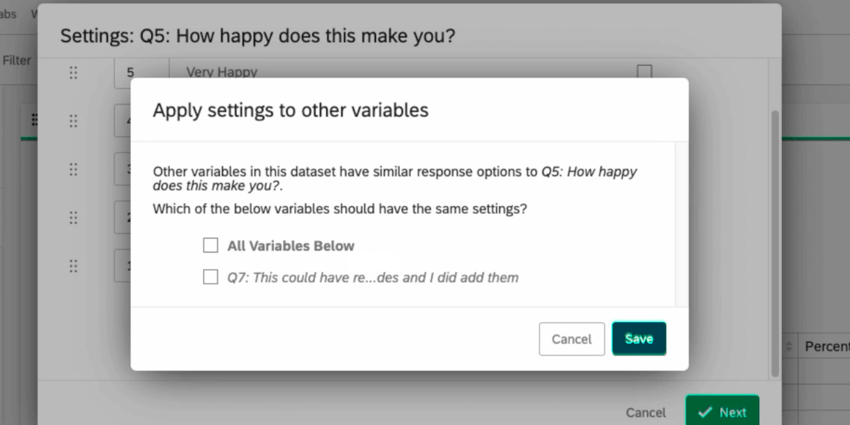This screenshot has width=850, height=425.
Task: Save the apply settings selection
Action: 638,339
